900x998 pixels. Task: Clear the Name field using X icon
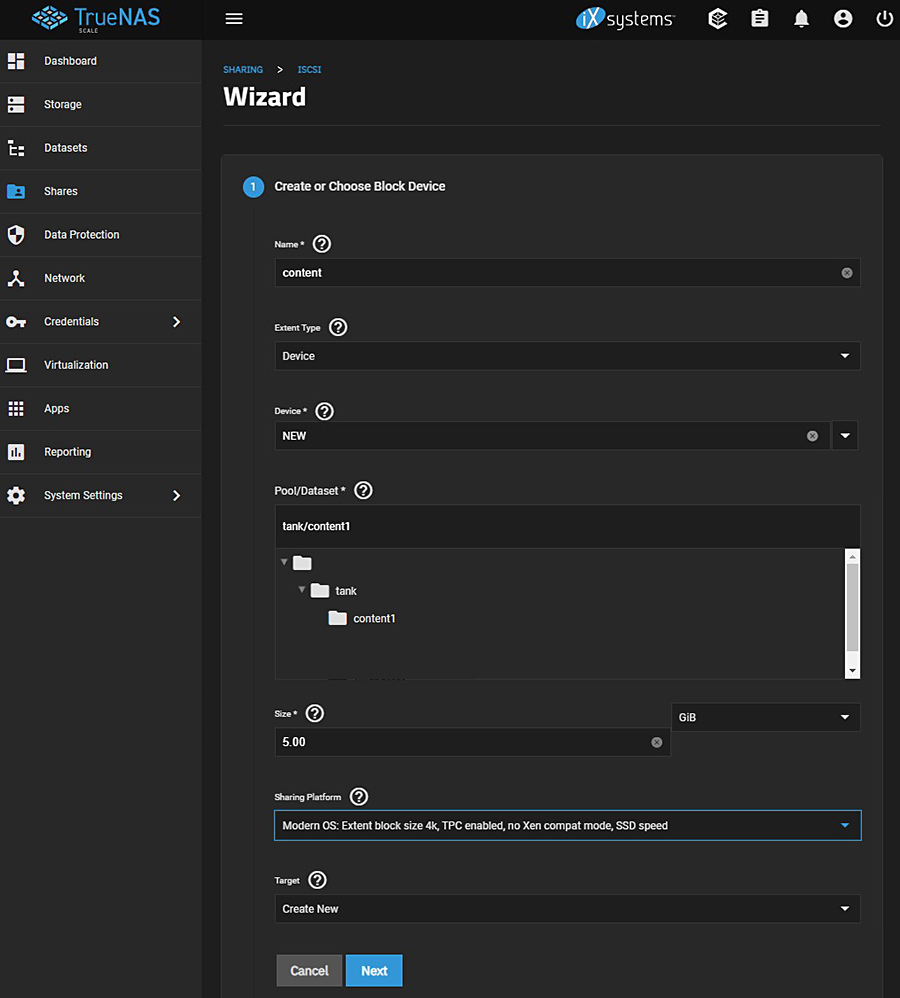pyautogui.click(x=847, y=273)
